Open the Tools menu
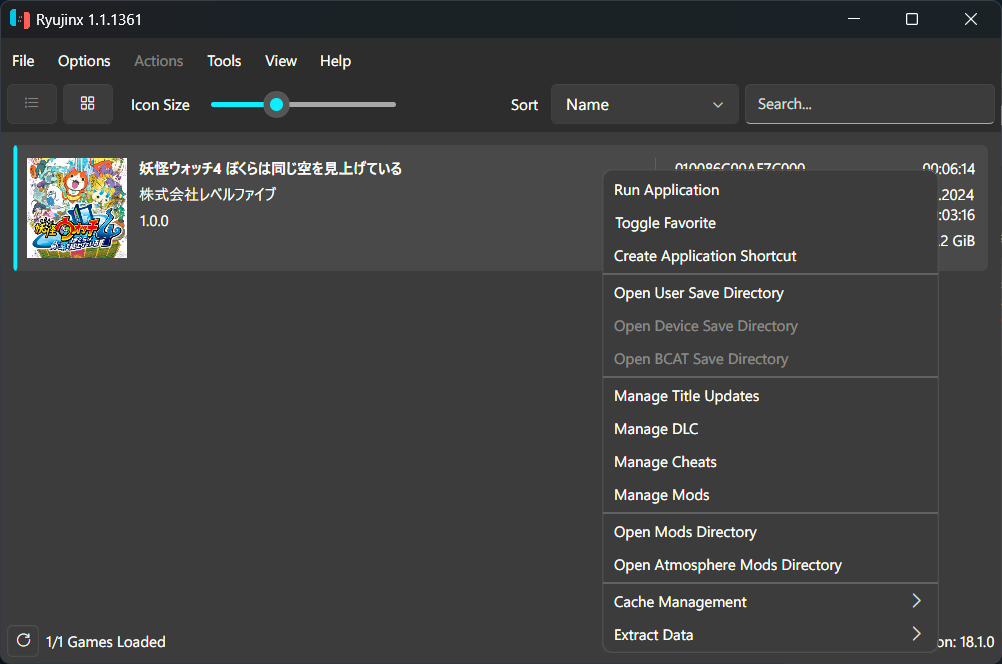Screen dimensions: 1002x664 tap(224, 61)
